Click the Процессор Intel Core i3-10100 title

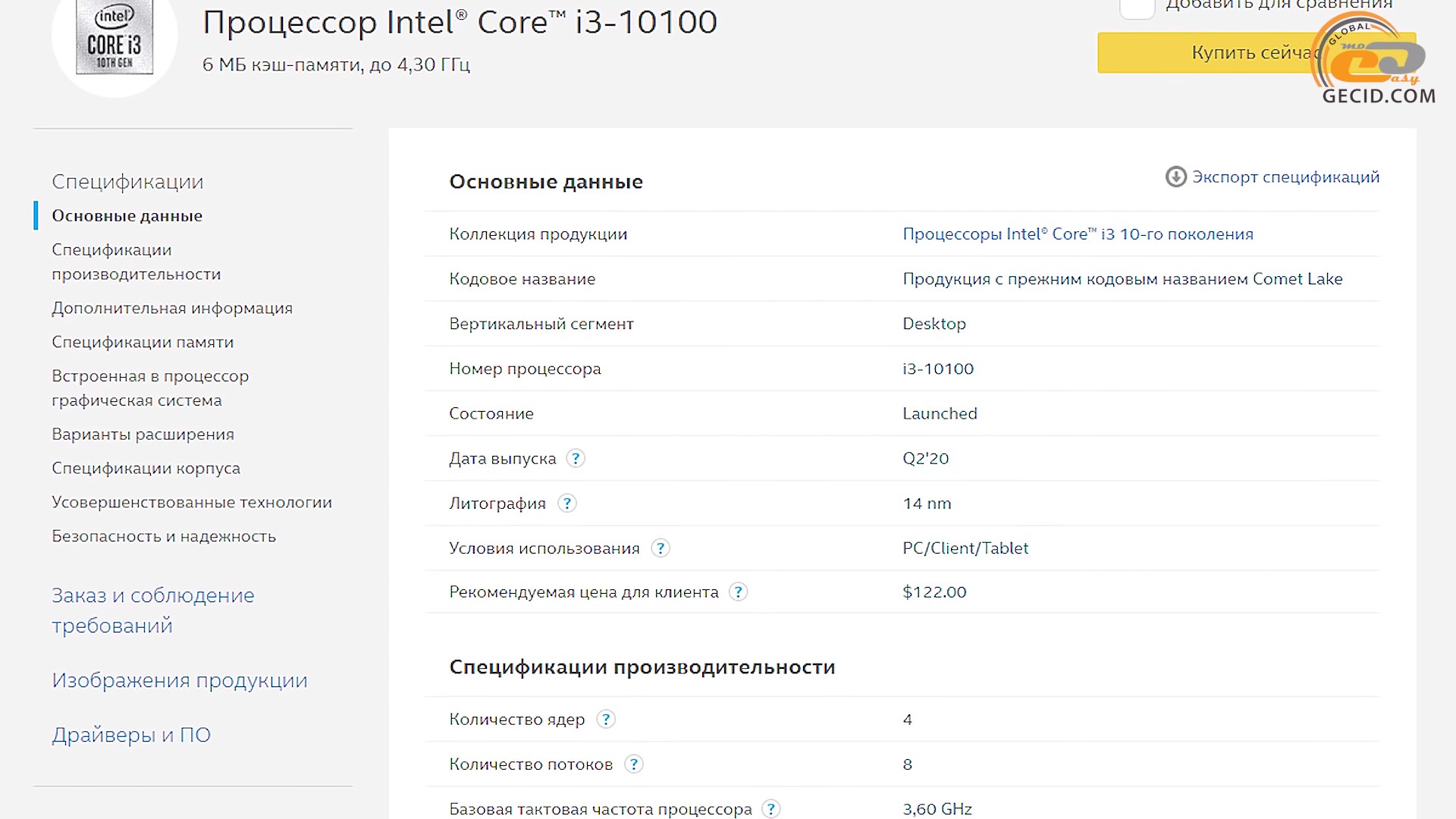click(x=460, y=22)
